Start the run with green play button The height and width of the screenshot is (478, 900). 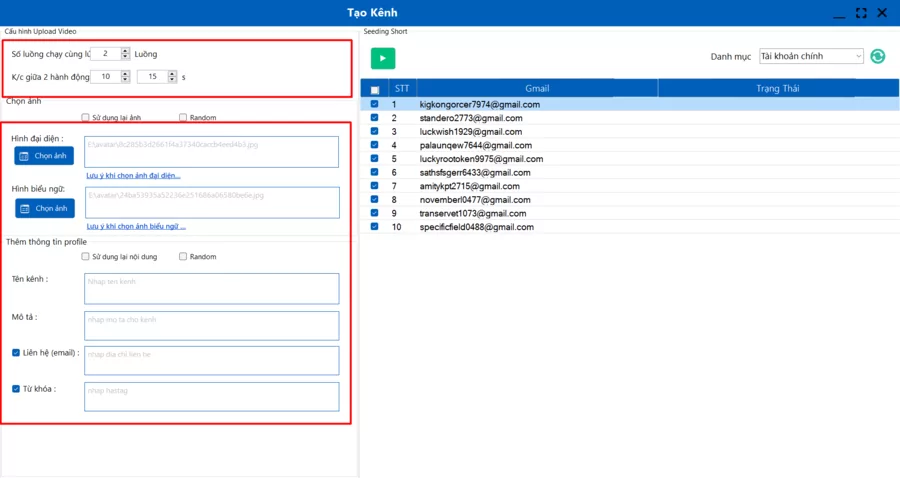point(383,58)
